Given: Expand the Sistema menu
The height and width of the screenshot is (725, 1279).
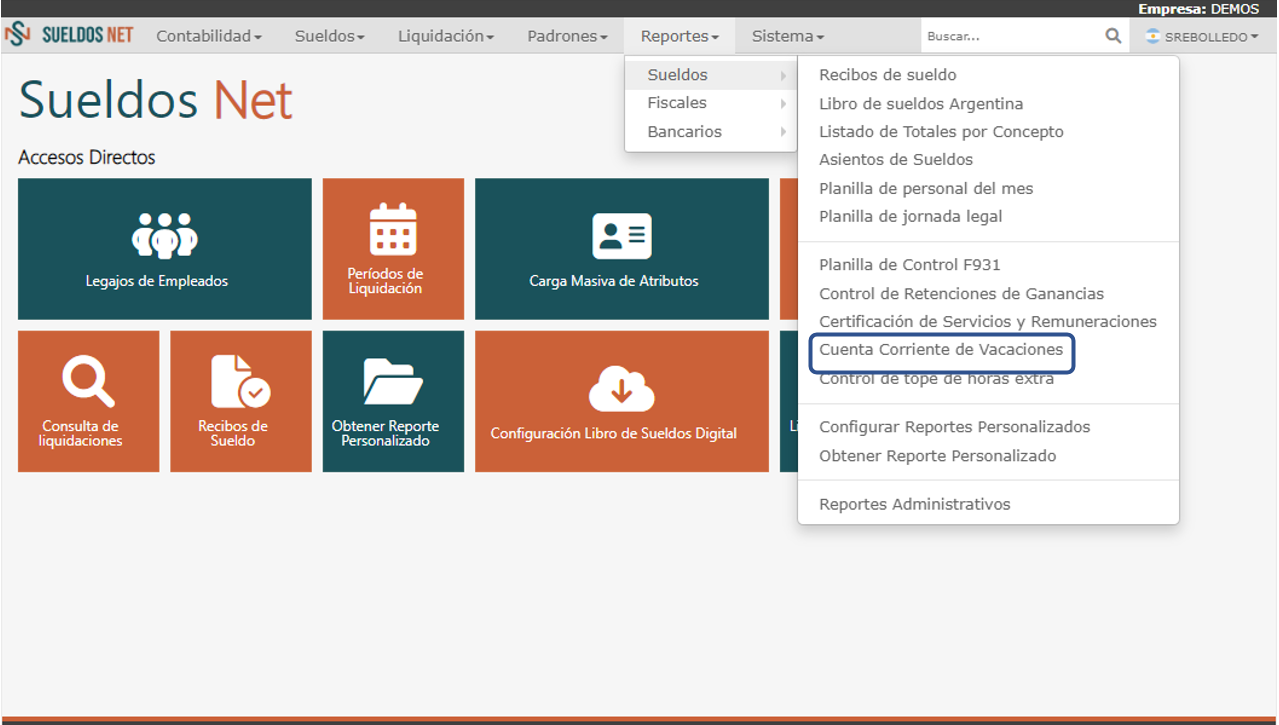Looking at the screenshot, I should click(x=788, y=36).
